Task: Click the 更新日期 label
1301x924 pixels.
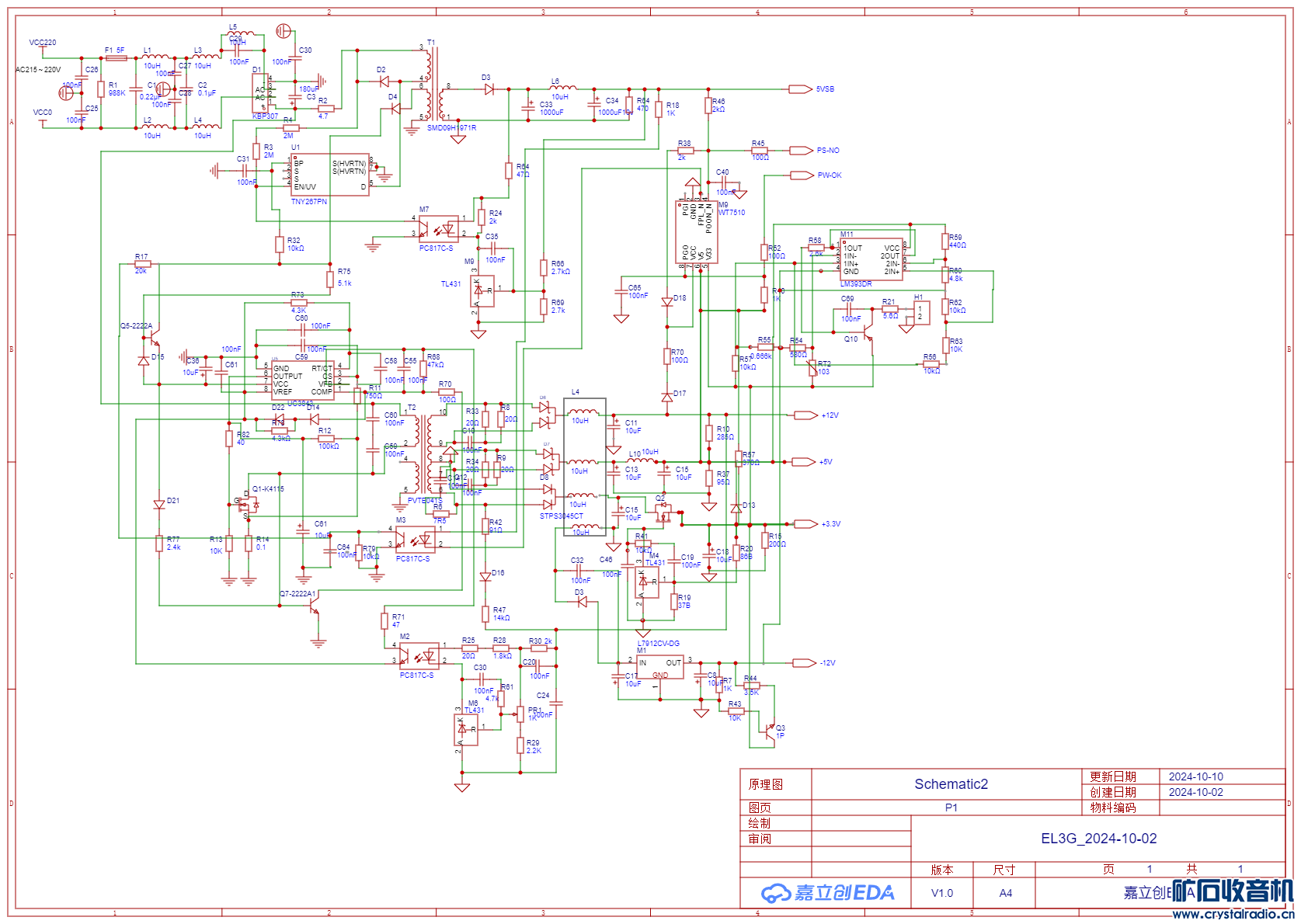Action: point(1113,776)
